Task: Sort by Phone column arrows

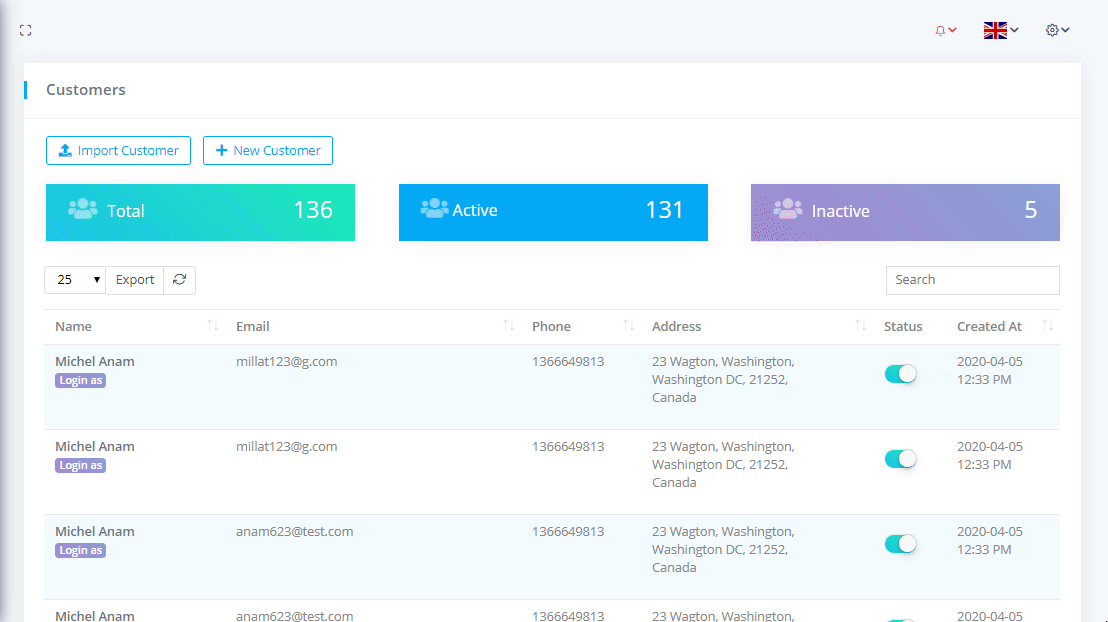Action: (629, 326)
